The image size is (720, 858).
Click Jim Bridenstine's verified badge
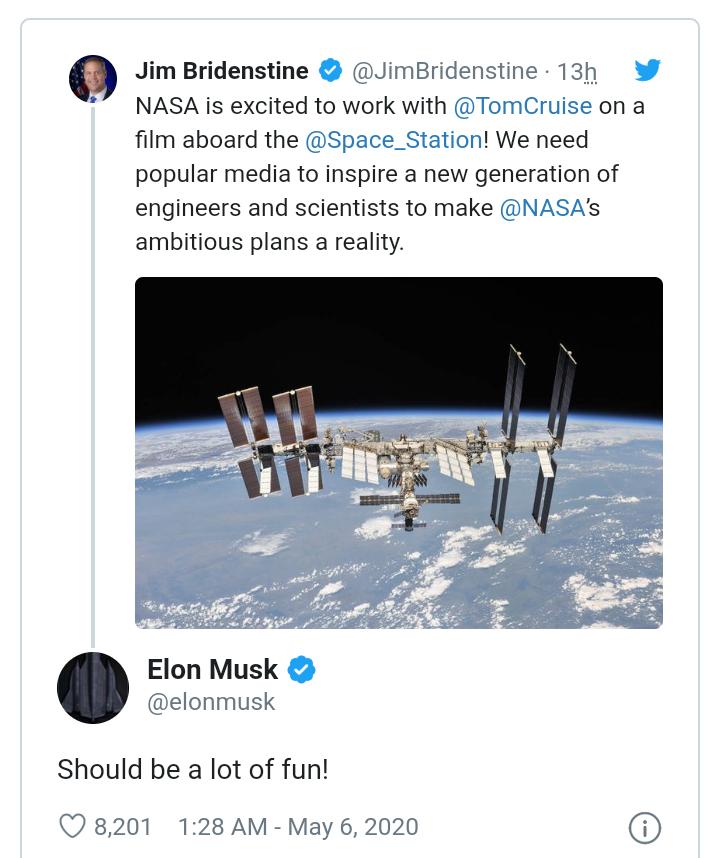click(x=330, y=71)
